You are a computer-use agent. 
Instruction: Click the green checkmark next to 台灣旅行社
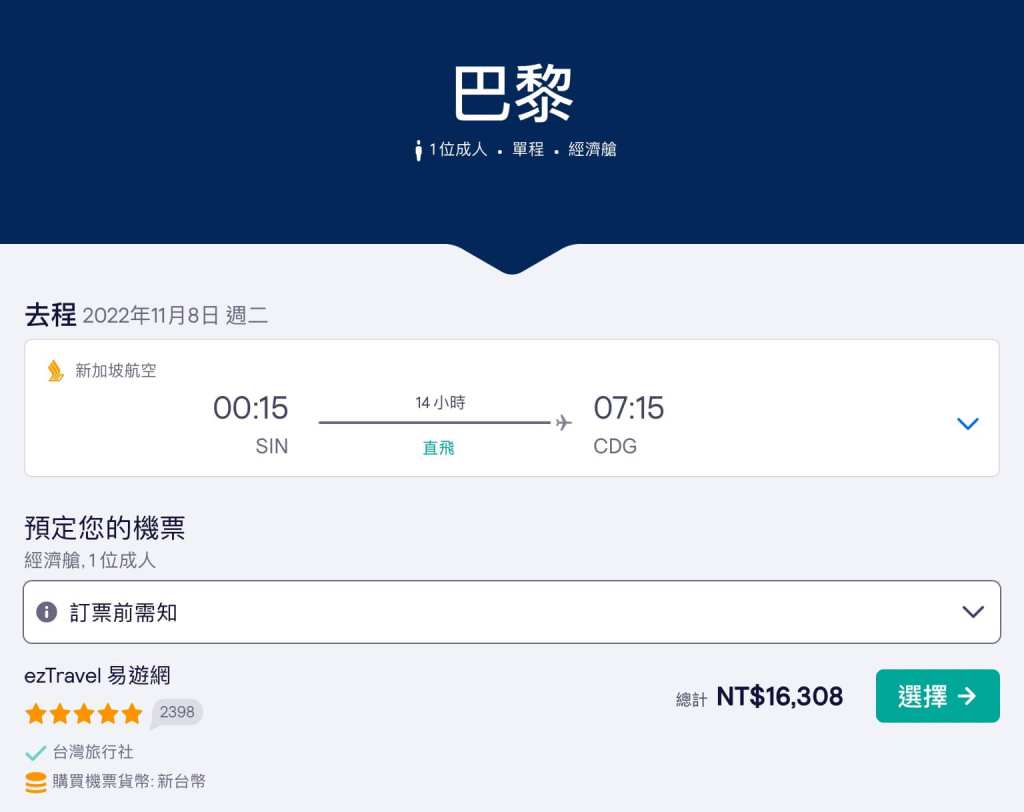pos(35,752)
